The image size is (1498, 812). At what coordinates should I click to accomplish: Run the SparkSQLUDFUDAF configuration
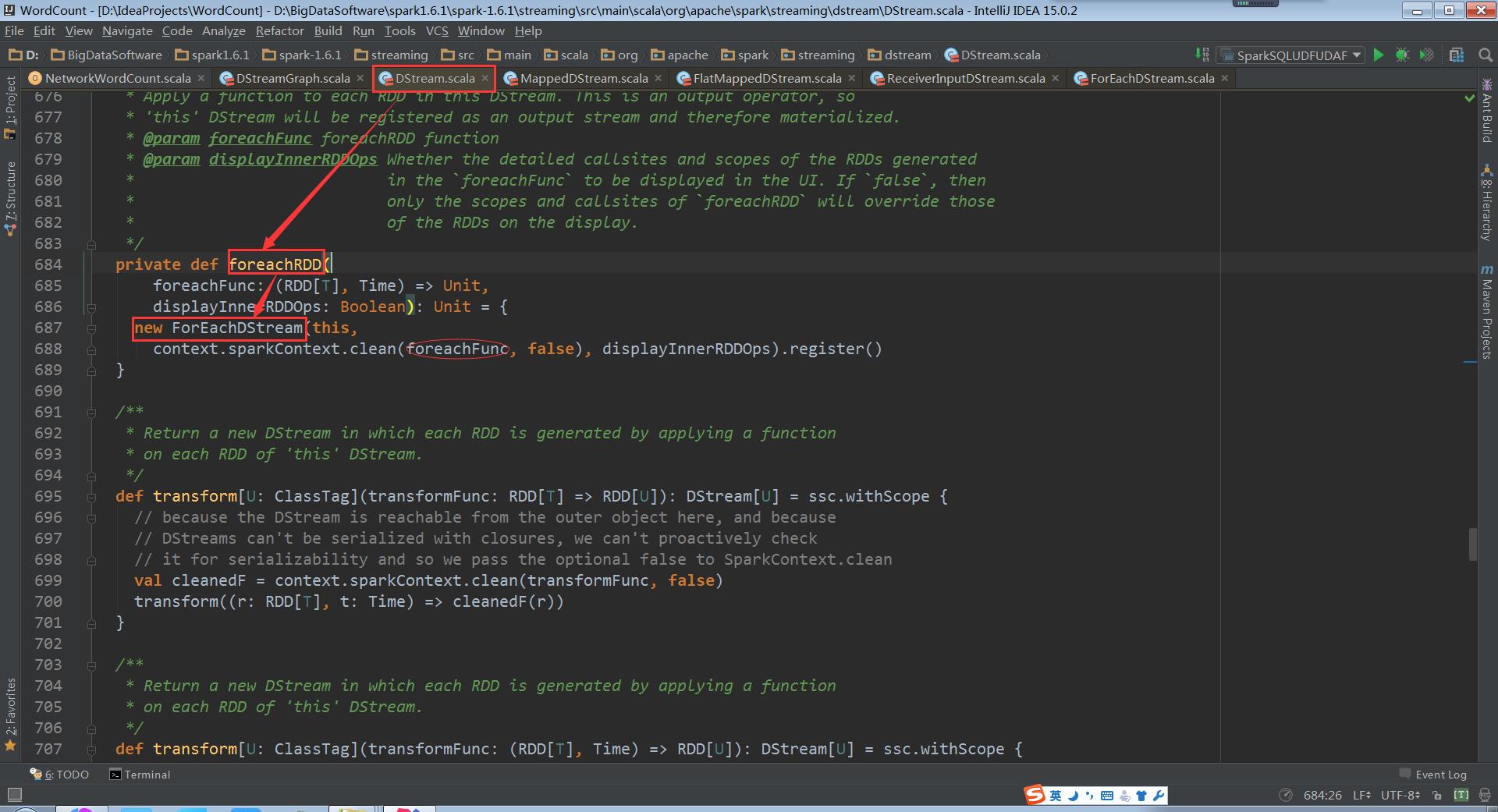click(1379, 55)
